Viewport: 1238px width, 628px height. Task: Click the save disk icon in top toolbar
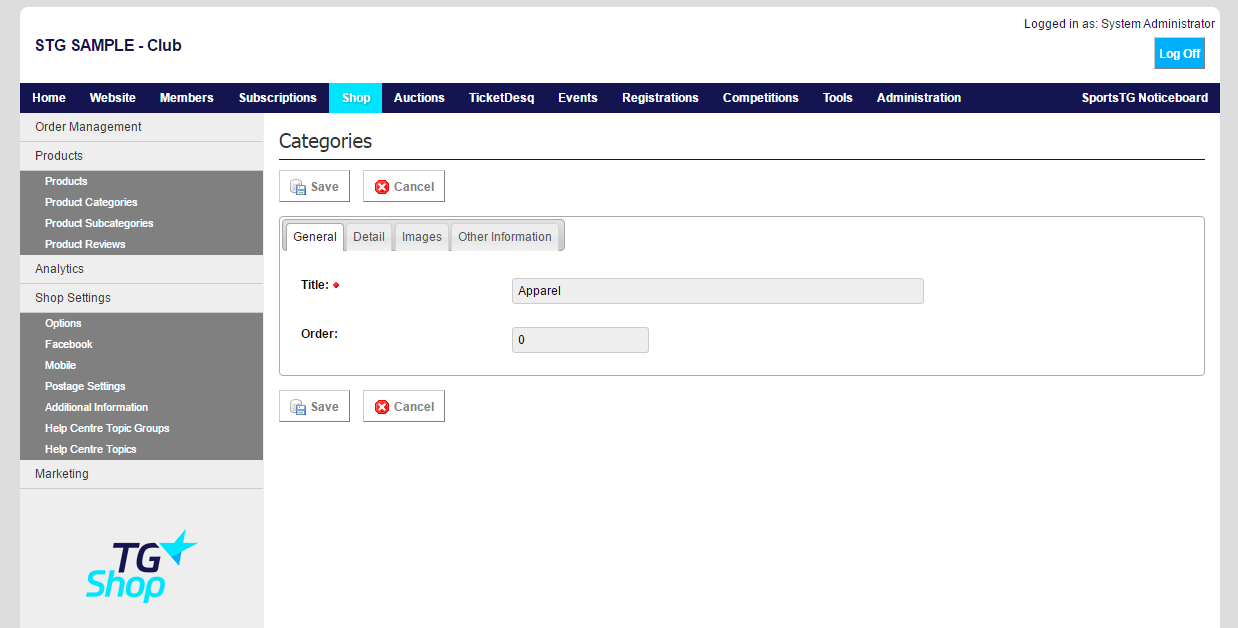[x=298, y=187]
